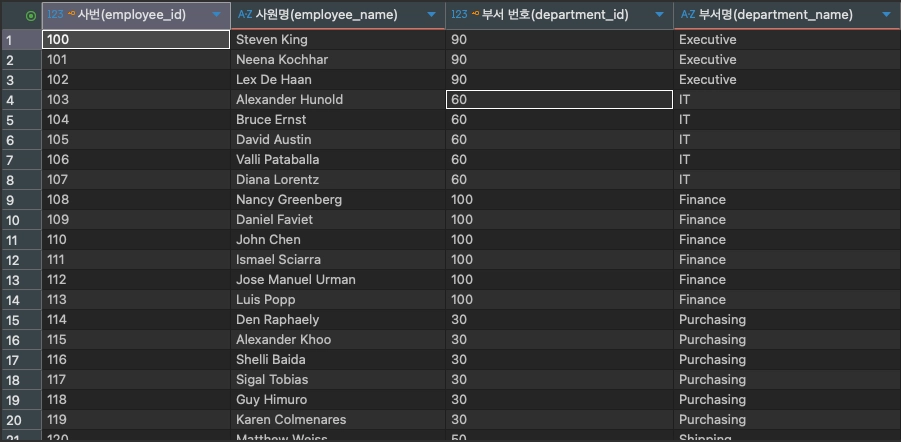
Task: Click the Bruce Ernst name cell
Action: point(338,120)
